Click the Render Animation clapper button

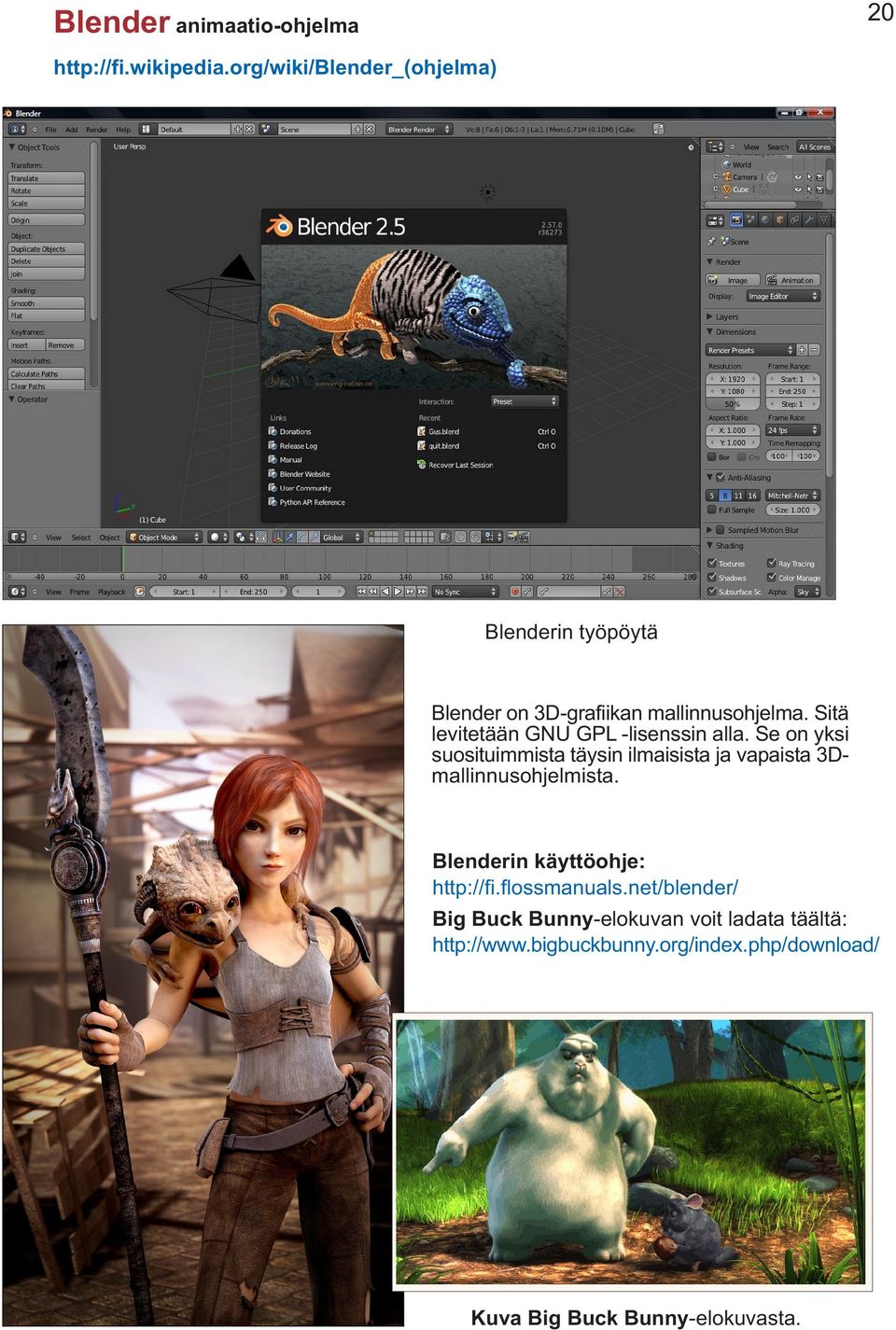pyautogui.click(x=792, y=280)
